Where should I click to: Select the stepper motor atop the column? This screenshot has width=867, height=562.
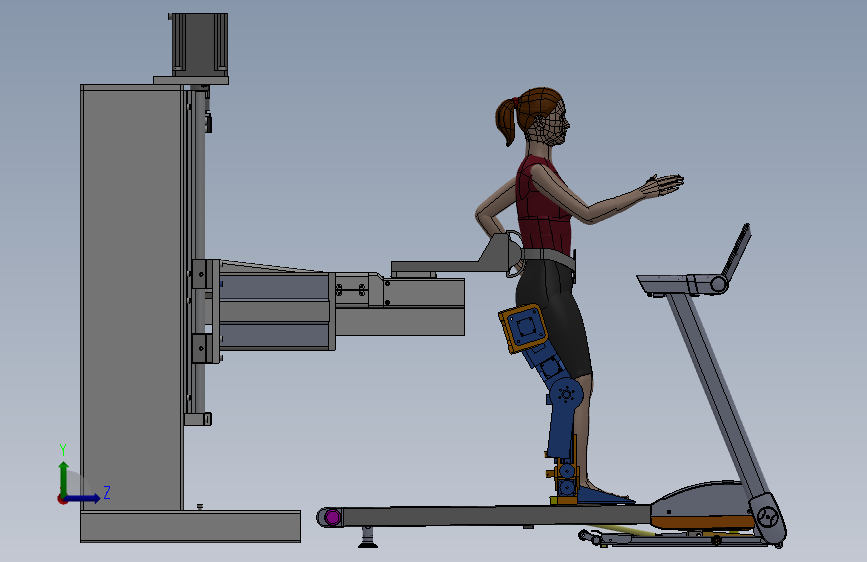click(x=199, y=44)
